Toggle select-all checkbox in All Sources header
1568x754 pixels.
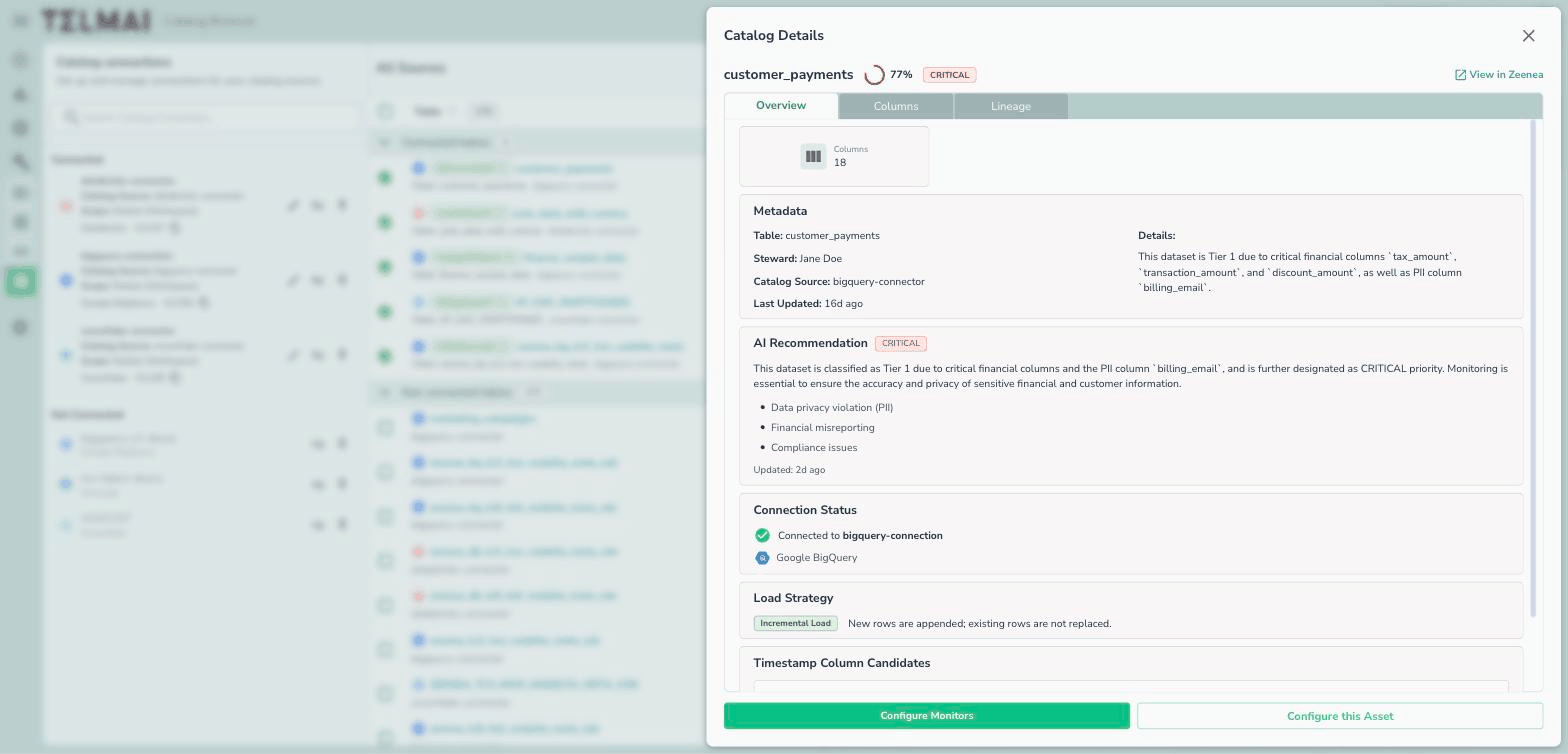pyautogui.click(x=386, y=111)
